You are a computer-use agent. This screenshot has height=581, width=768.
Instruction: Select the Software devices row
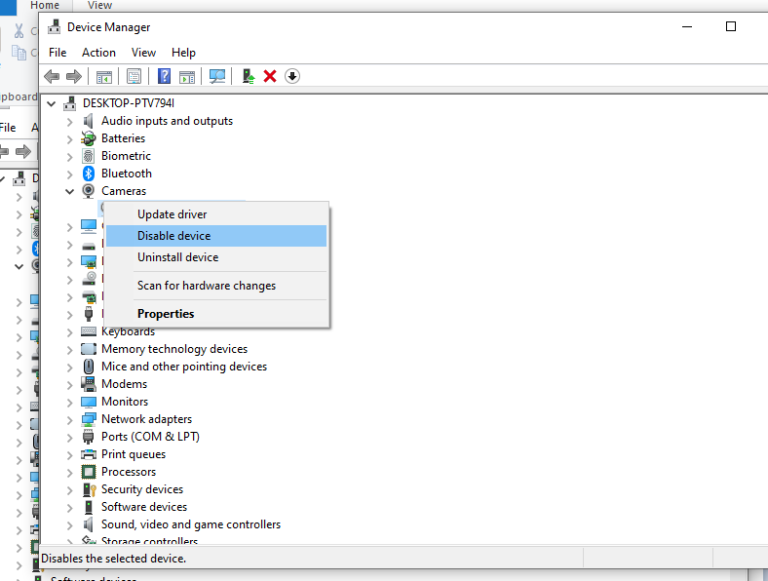pyautogui.click(x=144, y=507)
